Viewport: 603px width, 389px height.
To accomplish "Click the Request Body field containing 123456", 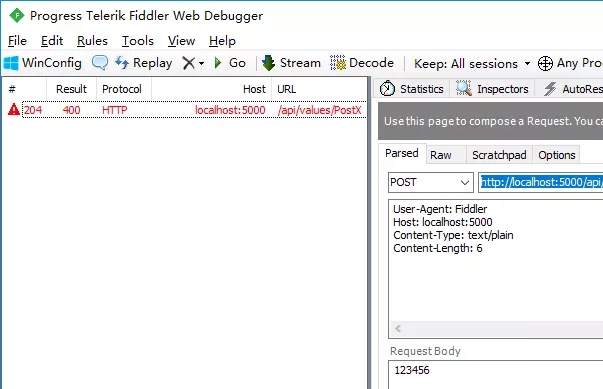I will click(495, 374).
